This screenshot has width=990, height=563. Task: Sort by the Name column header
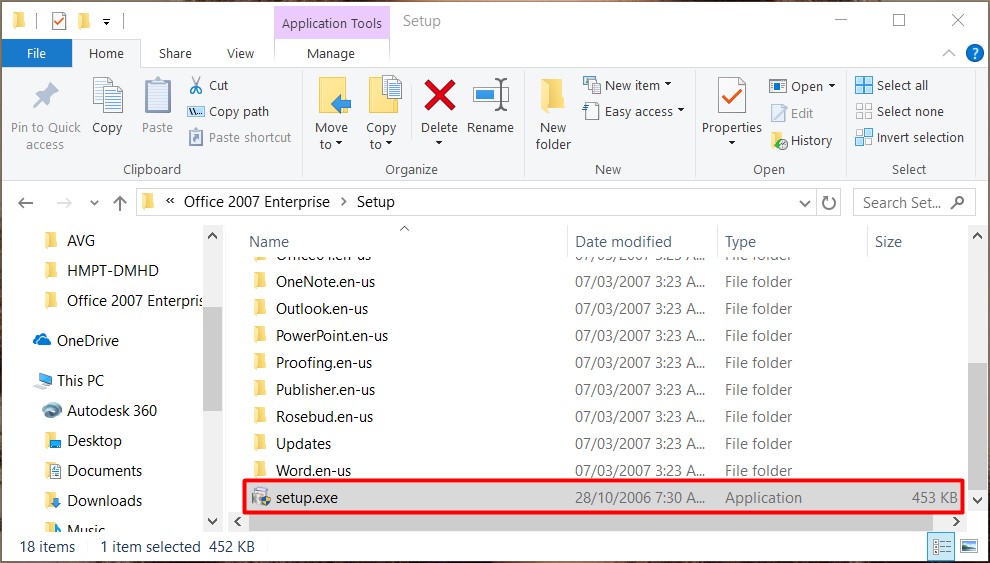(x=269, y=242)
